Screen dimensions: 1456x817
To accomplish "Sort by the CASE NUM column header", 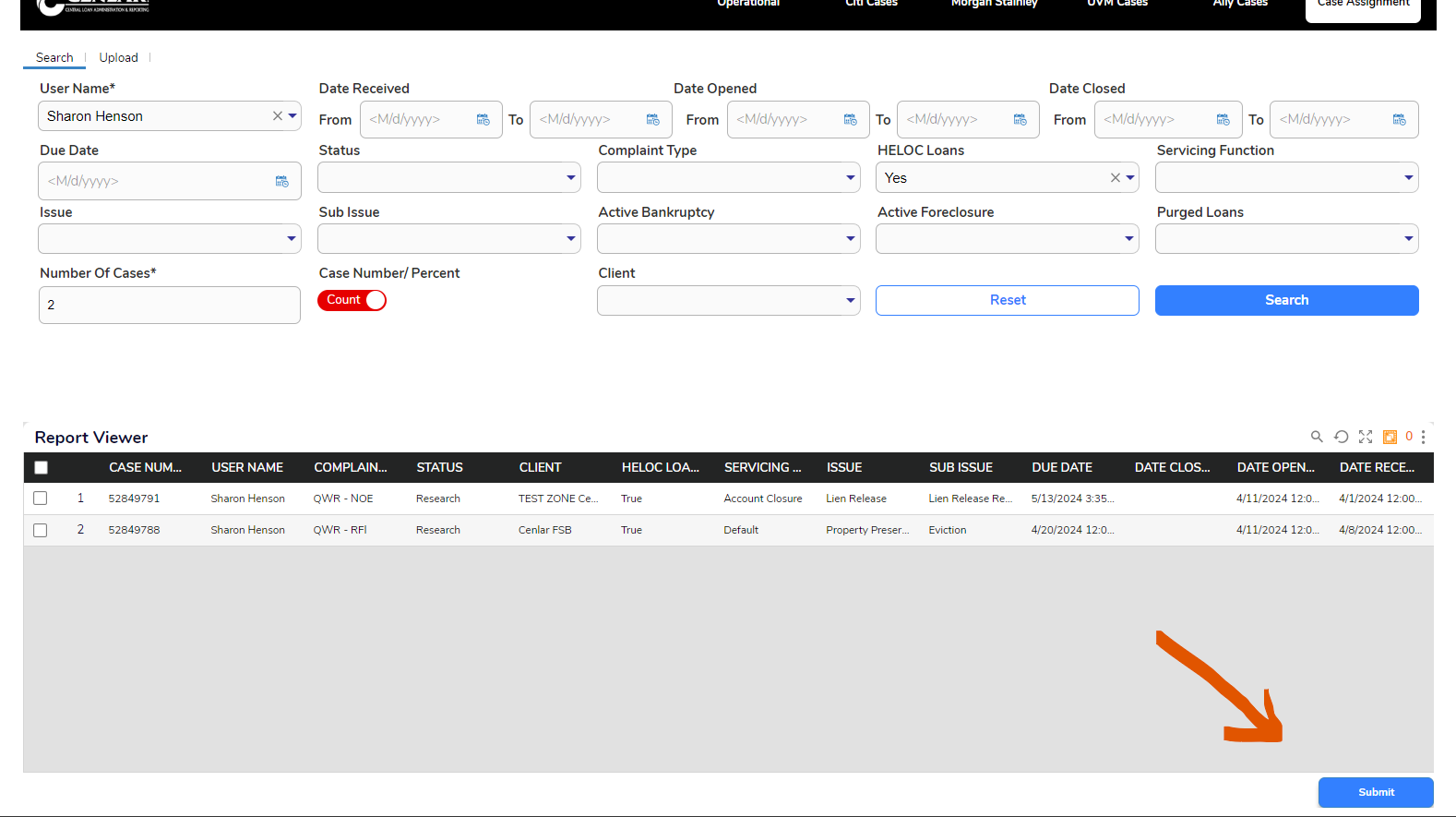I will 145,468.
